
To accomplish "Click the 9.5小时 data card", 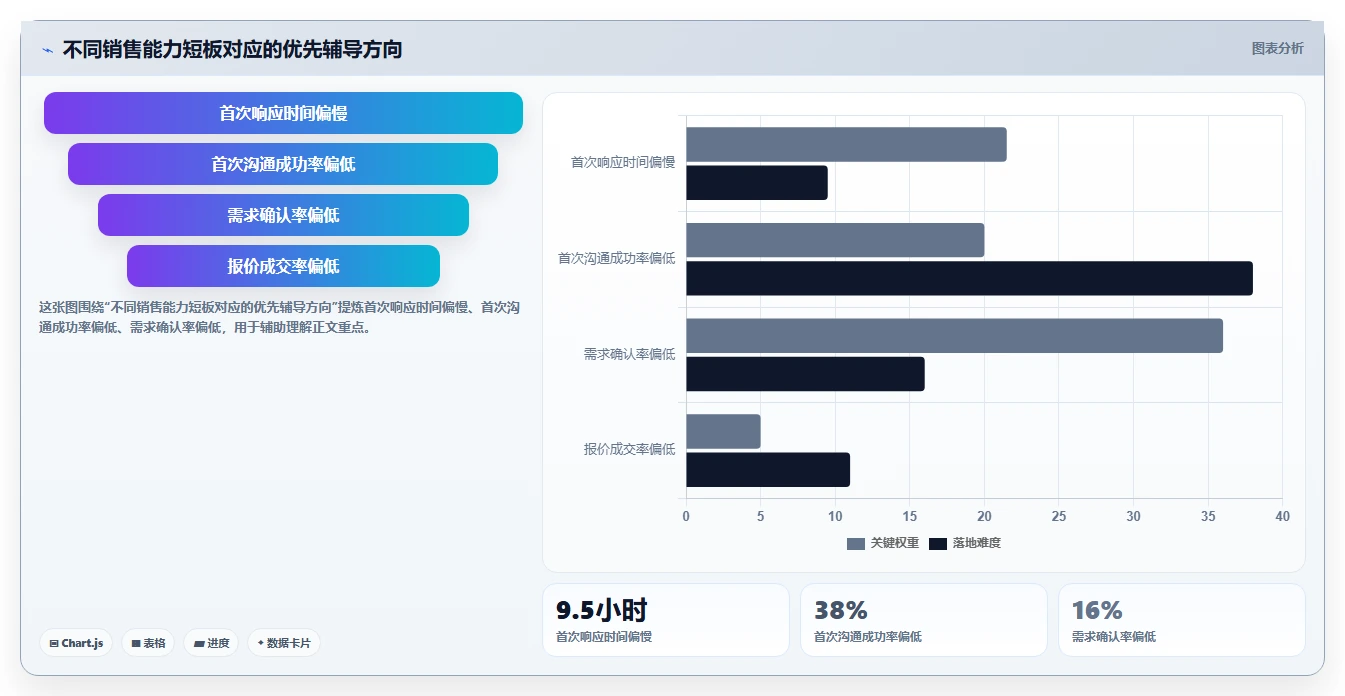I will 666,620.
